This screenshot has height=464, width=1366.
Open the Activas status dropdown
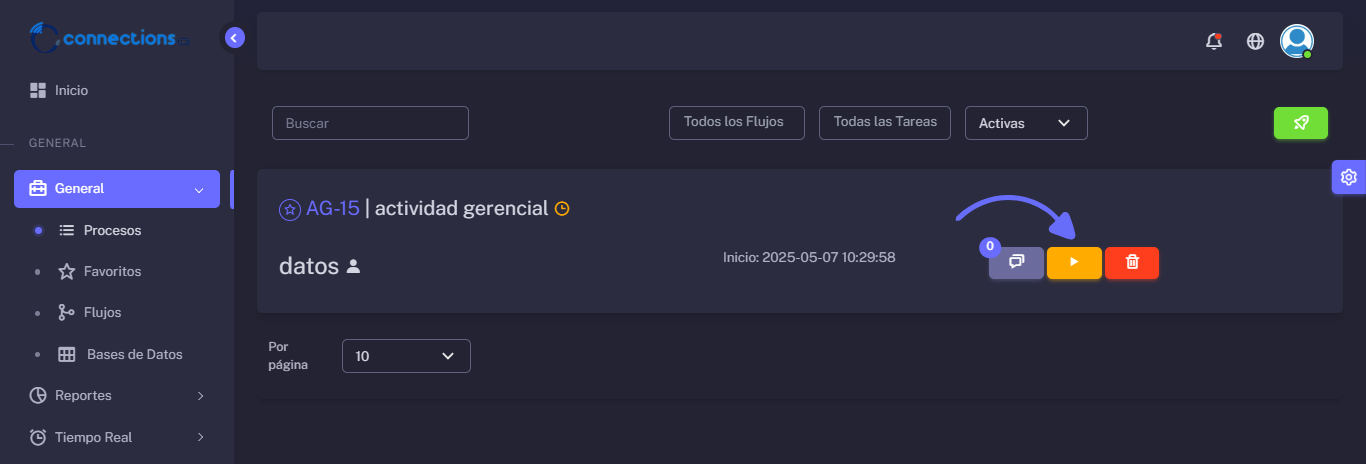(x=1026, y=123)
